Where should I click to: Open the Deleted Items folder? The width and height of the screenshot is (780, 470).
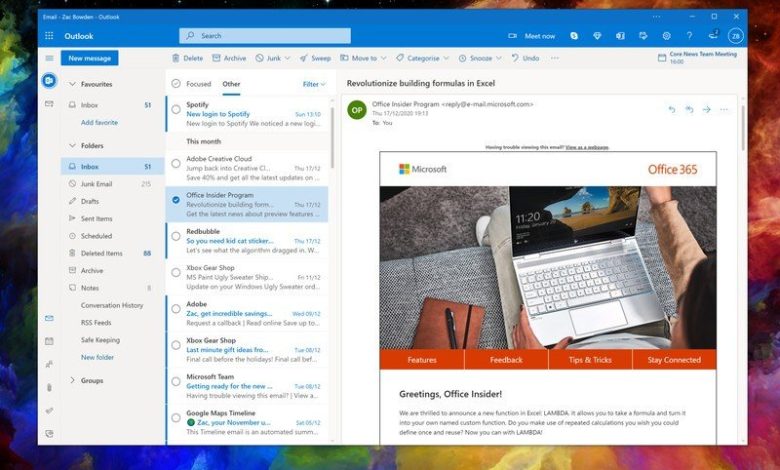112,253
